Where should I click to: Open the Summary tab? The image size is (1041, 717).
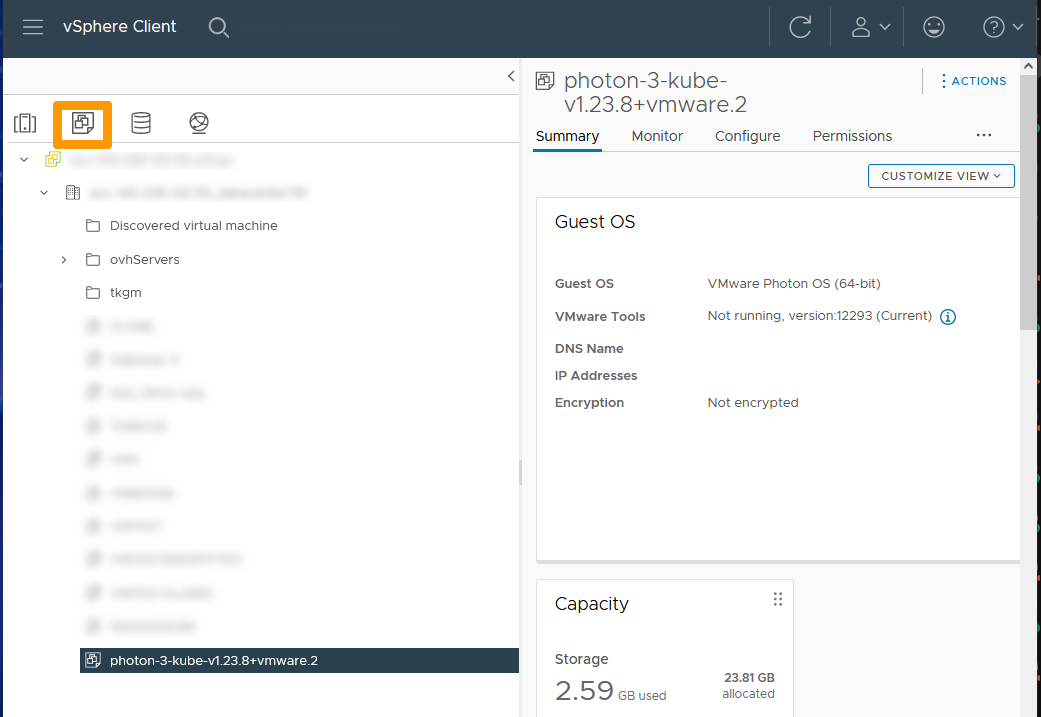point(567,136)
